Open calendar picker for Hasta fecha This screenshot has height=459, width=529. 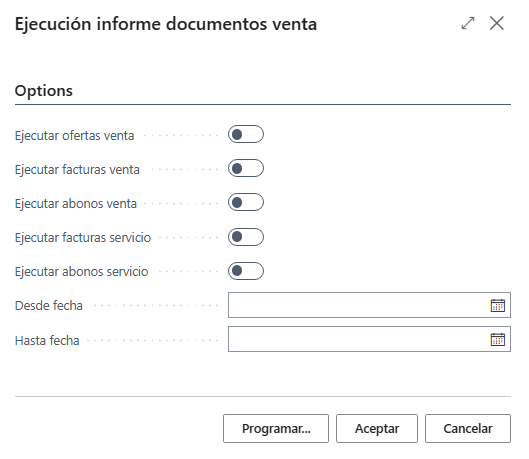tap(498, 339)
